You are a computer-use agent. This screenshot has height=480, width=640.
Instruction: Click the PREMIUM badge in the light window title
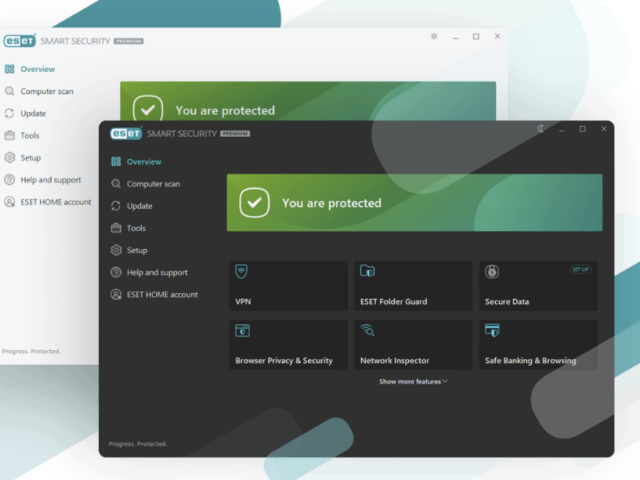pos(129,41)
